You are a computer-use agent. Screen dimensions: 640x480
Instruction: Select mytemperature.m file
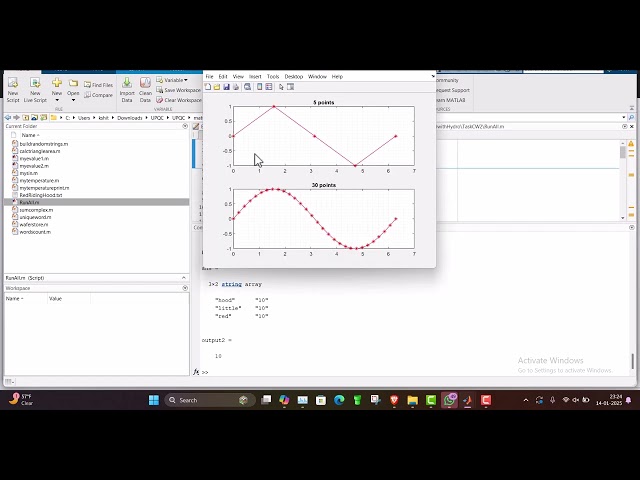tap(39, 180)
